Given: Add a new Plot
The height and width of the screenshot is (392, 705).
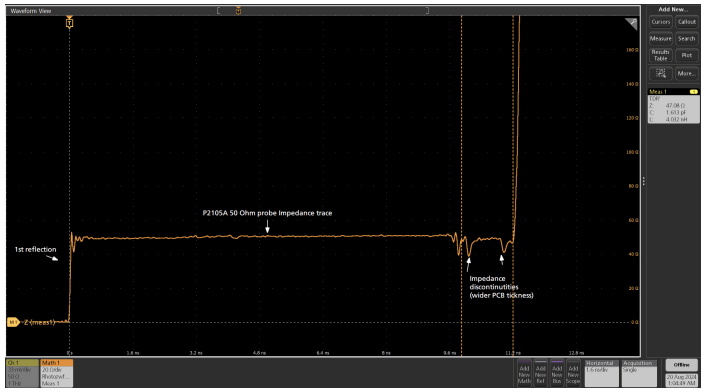Looking at the screenshot, I should point(687,55).
